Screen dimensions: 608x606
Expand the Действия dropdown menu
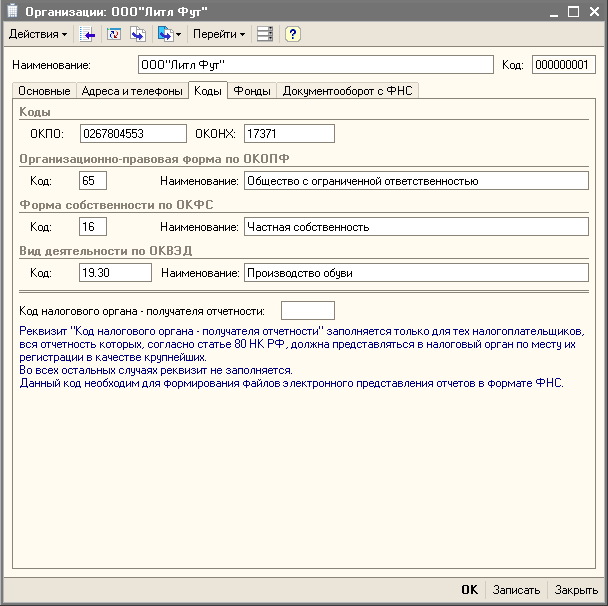tap(38, 34)
